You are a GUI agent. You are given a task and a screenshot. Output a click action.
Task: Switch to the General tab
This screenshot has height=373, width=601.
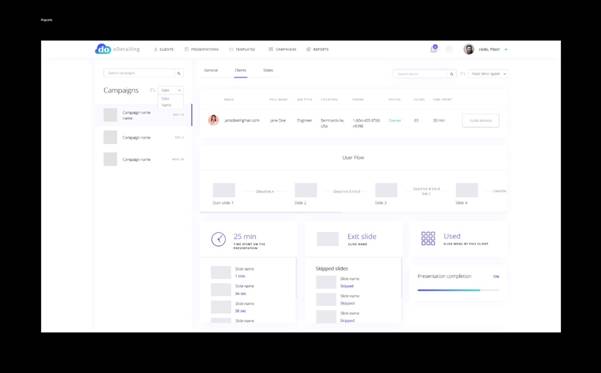click(x=211, y=71)
